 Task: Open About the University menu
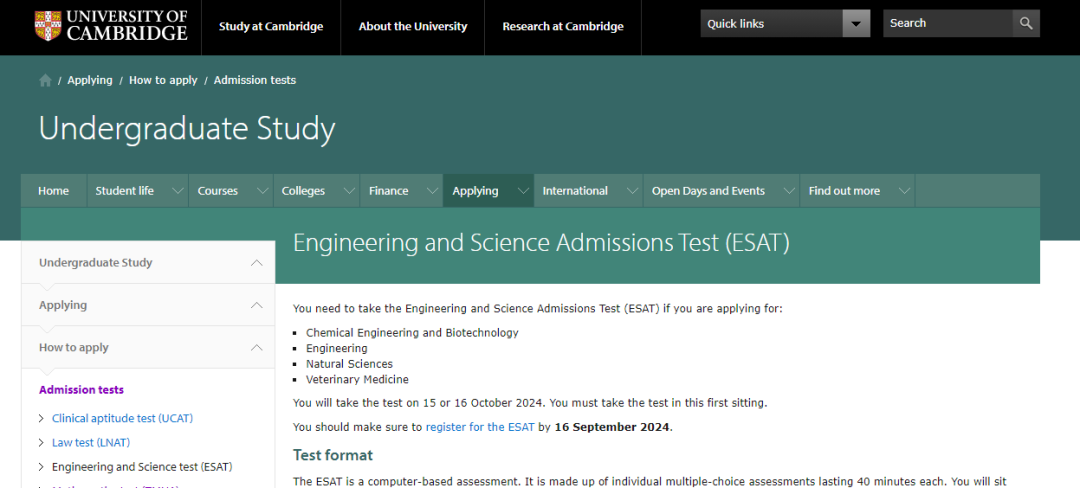pyautogui.click(x=413, y=27)
